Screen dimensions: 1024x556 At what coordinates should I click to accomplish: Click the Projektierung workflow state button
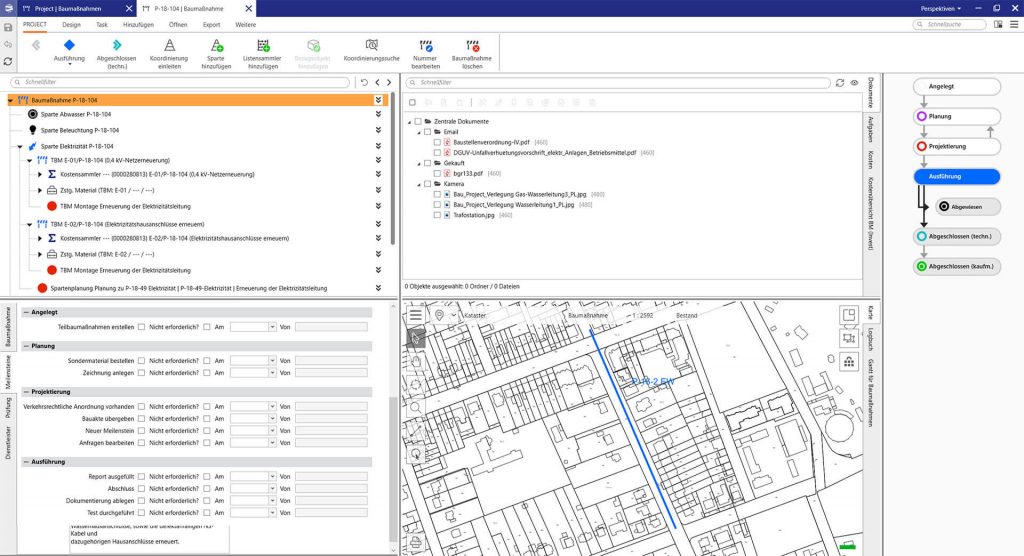pyautogui.click(x=957, y=146)
